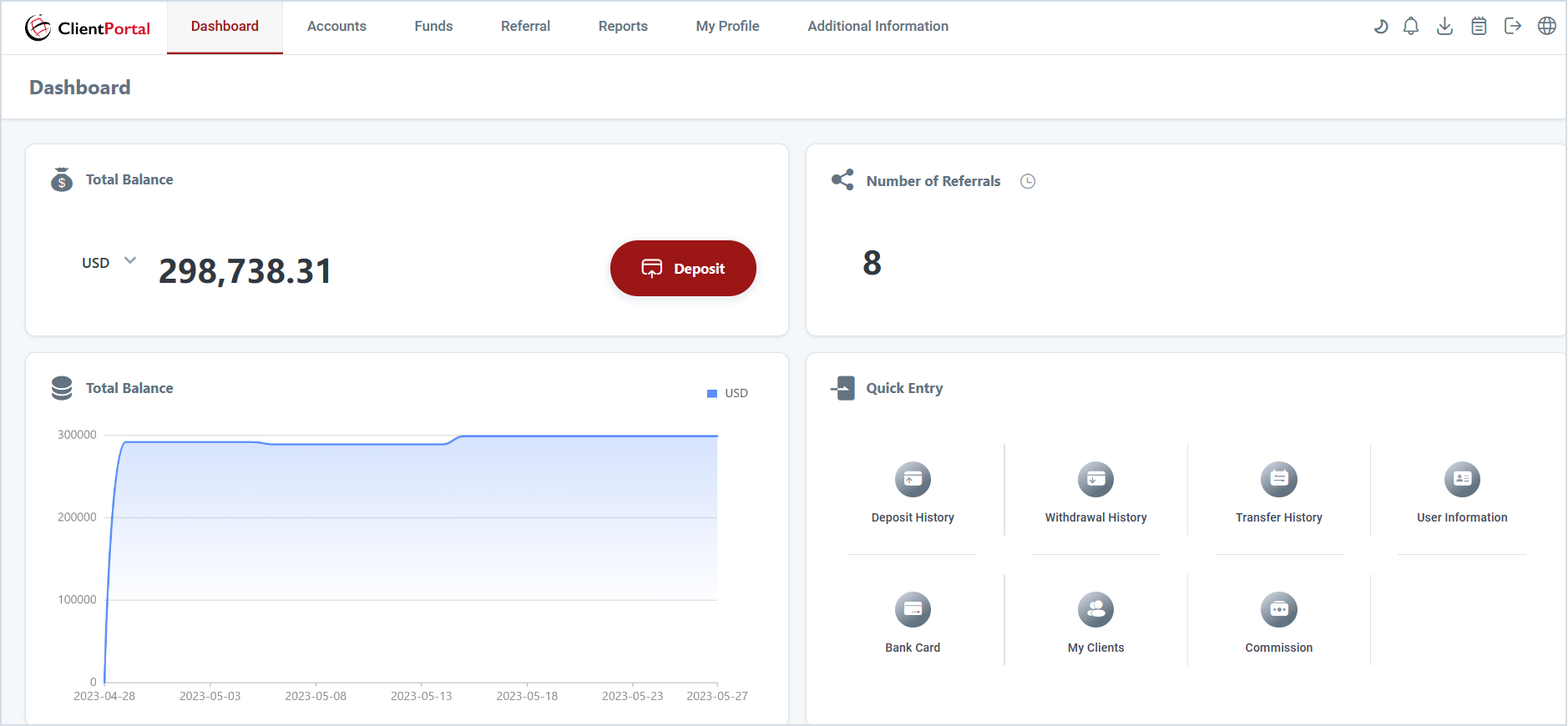Click the logout icon

(1513, 27)
